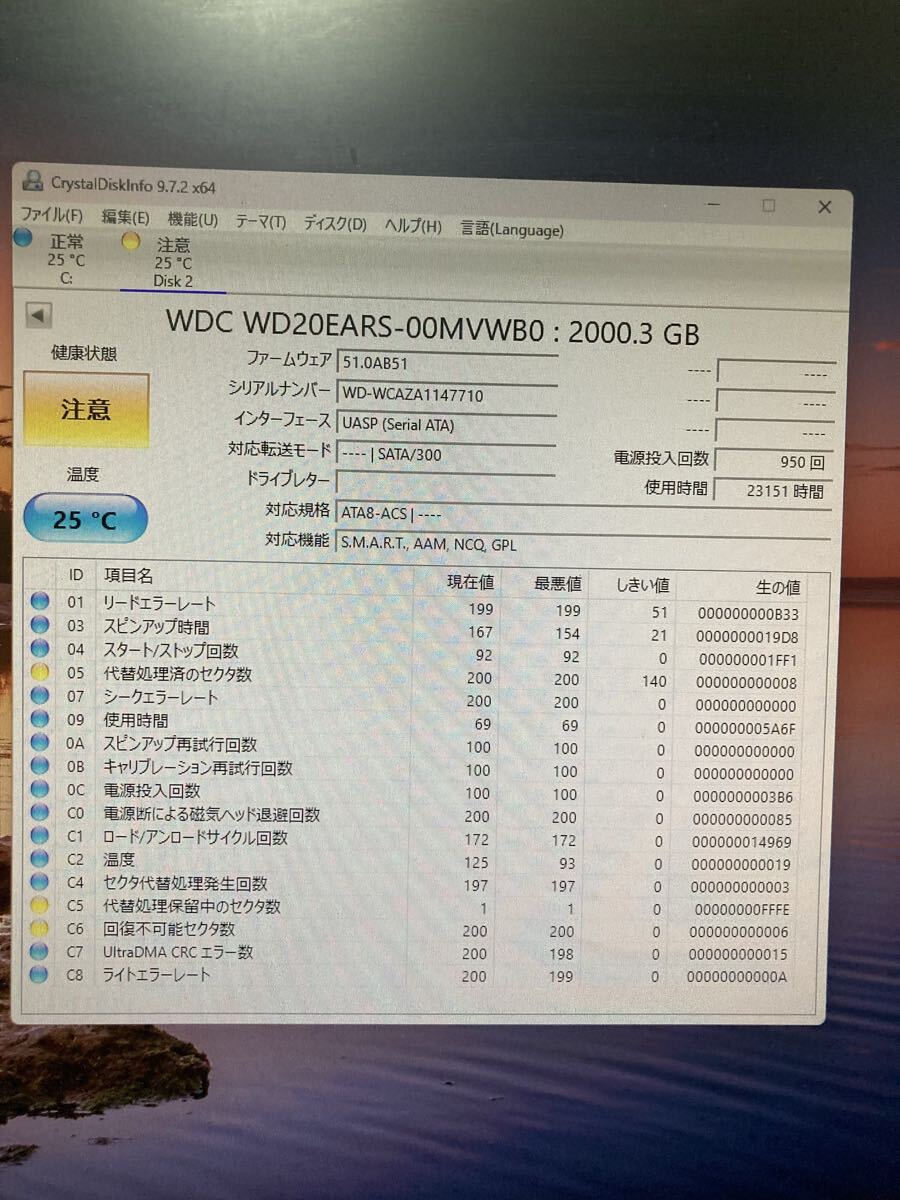Screen dimensions: 900x1200
Task: Click the firmware field 51.0AB51
Action: (447, 362)
